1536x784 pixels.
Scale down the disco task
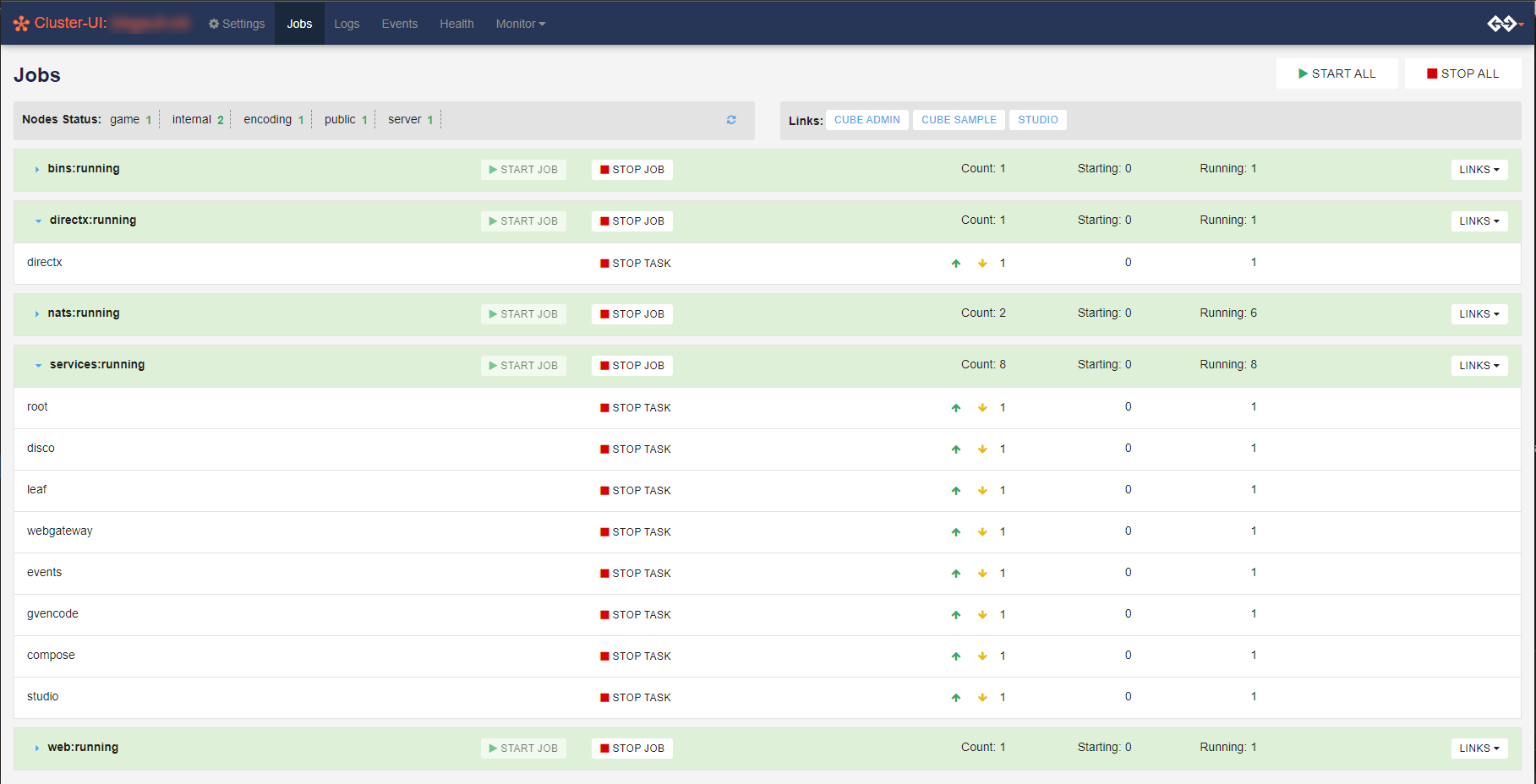pyautogui.click(x=982, y=449)
